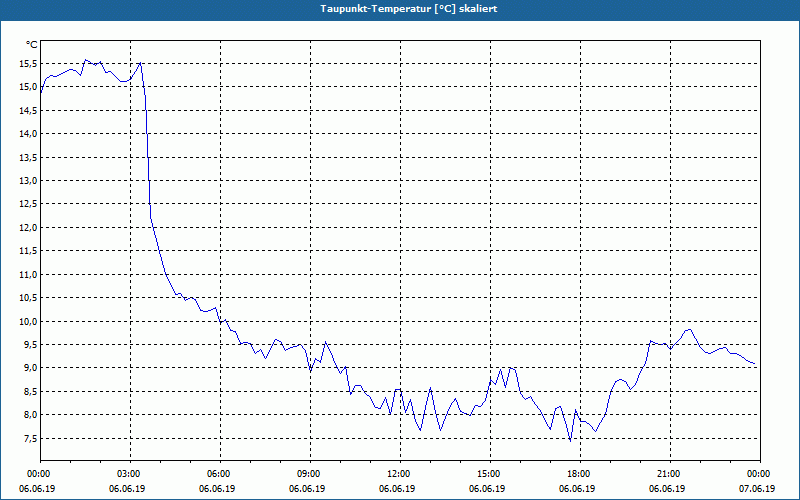Pick the 15:00 x-axis time label

click(487, 474)
